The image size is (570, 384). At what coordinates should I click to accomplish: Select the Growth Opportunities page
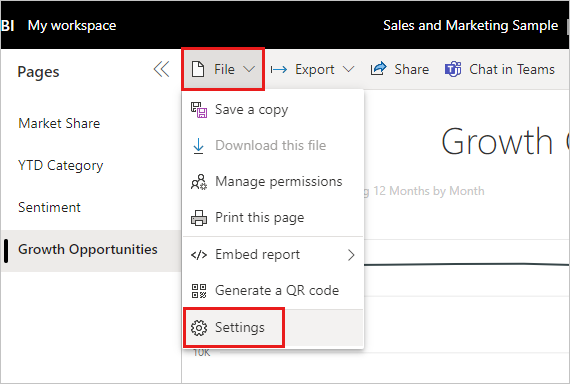pyautogui.click(x=91, y=250)
